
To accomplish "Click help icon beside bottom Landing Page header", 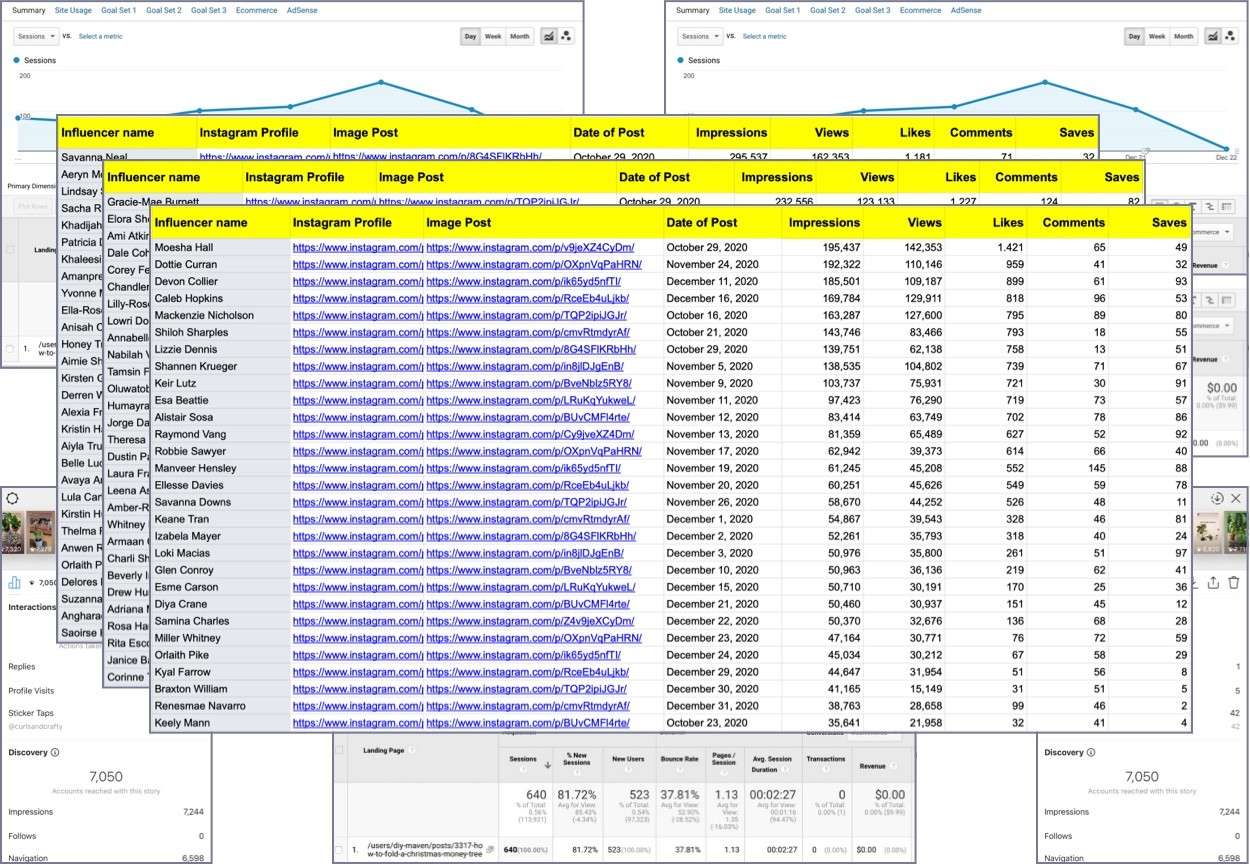I will pyautogui.click(x=411, y=750).
